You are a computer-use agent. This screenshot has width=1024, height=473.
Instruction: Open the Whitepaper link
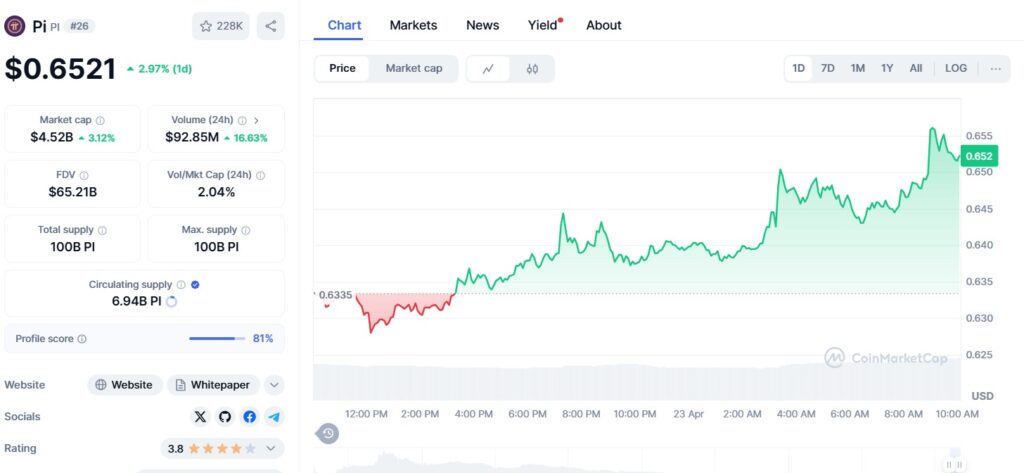click(214, 385)
